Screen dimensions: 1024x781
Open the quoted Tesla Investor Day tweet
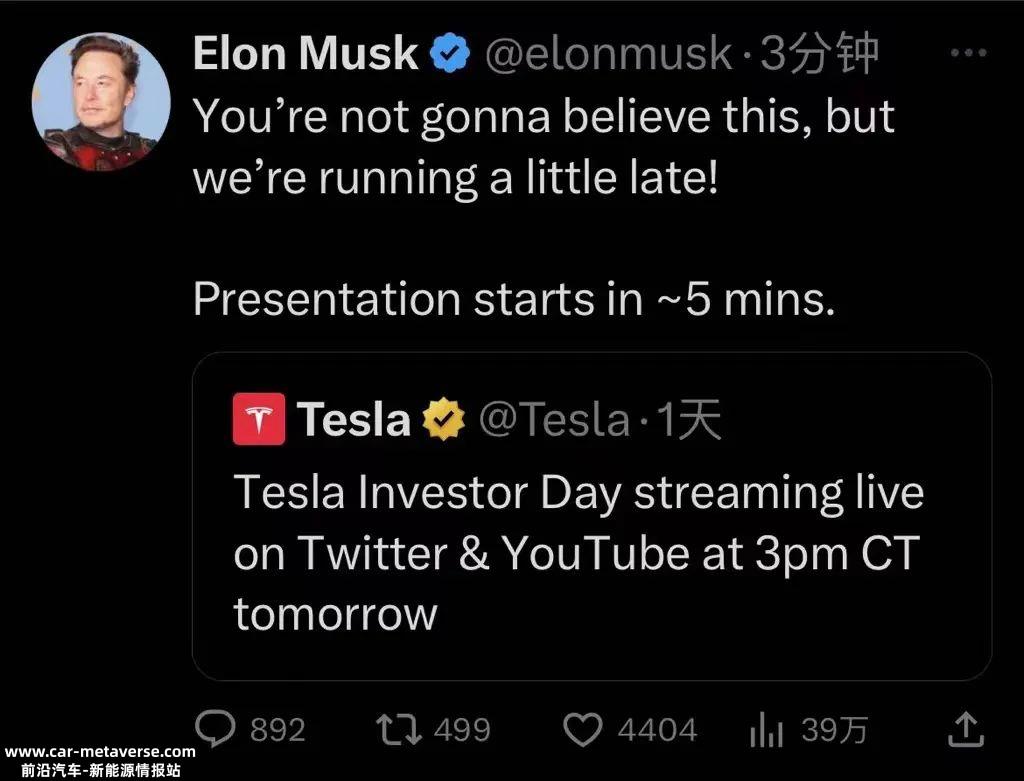pyautogui.click(x=592, y=517)
